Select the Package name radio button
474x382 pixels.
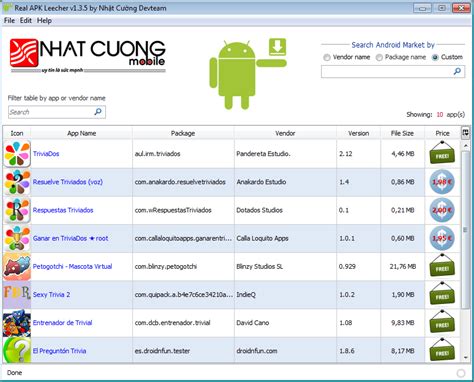point(379,57)
